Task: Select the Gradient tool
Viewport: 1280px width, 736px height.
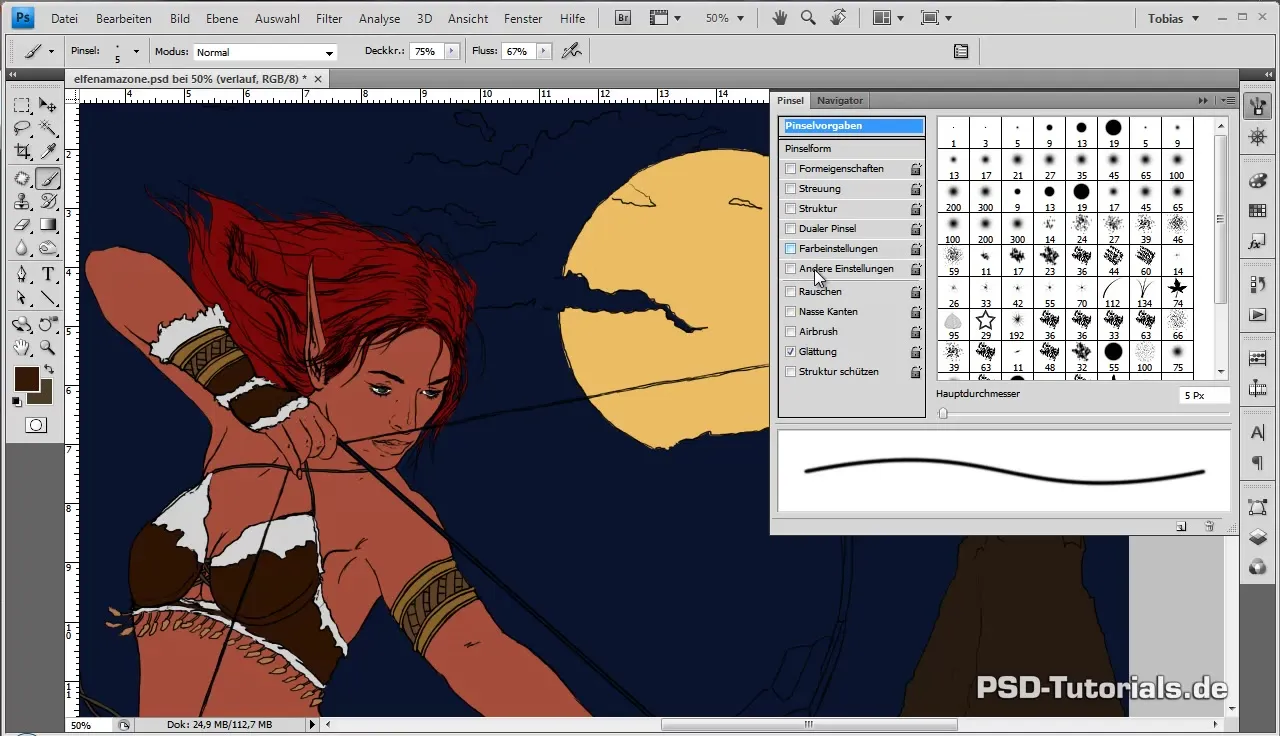Action: click(47, 226)
